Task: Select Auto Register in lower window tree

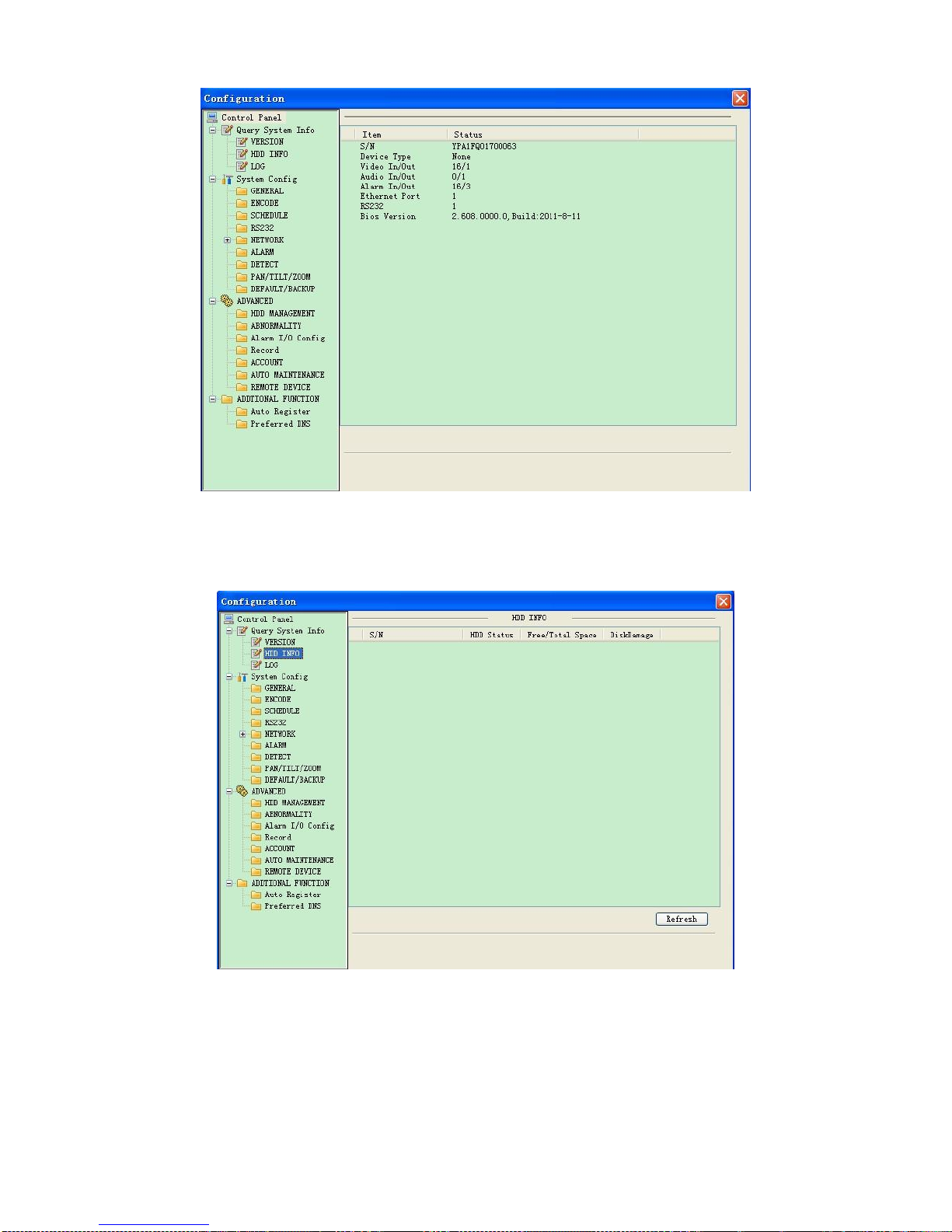Action: [292, 895]
